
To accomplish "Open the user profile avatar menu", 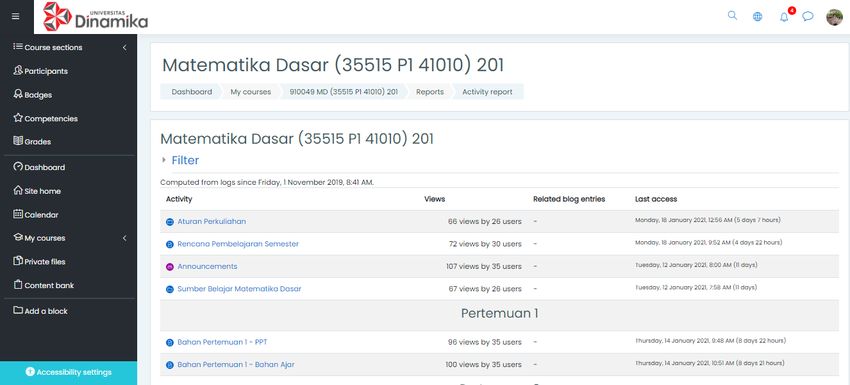I will 834,17.
